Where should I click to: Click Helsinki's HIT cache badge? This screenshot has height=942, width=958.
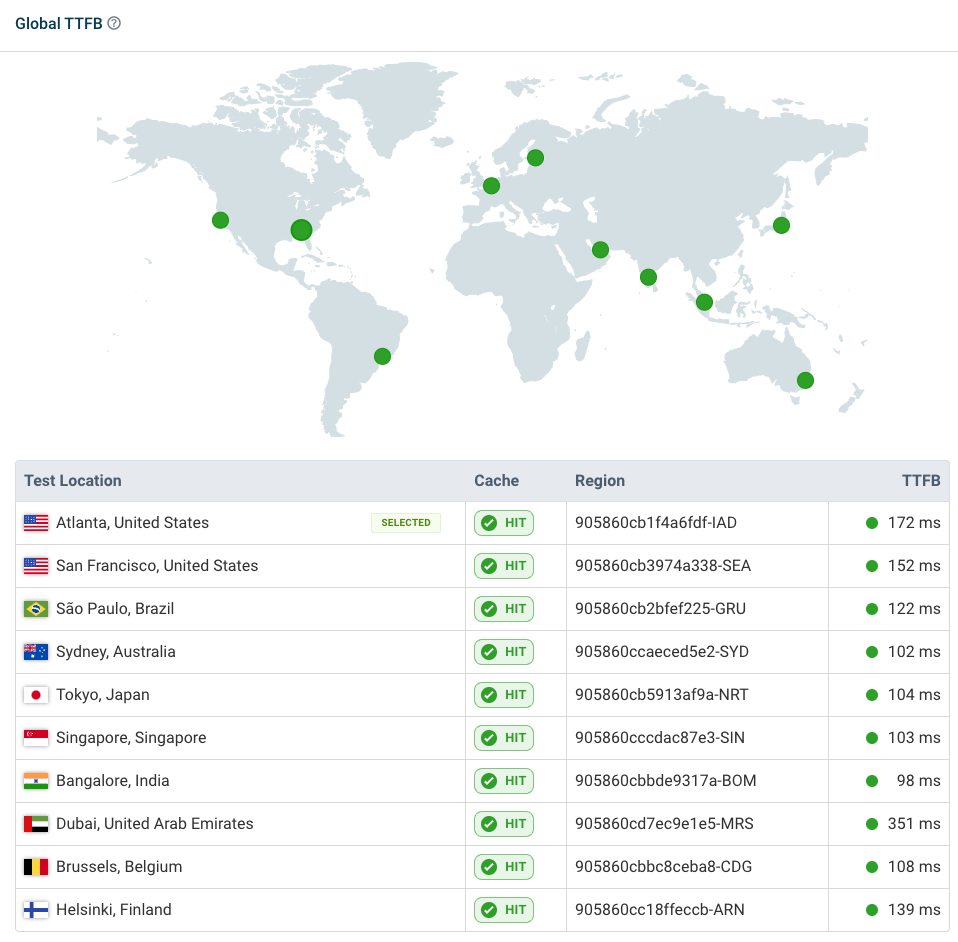point(503,909)
